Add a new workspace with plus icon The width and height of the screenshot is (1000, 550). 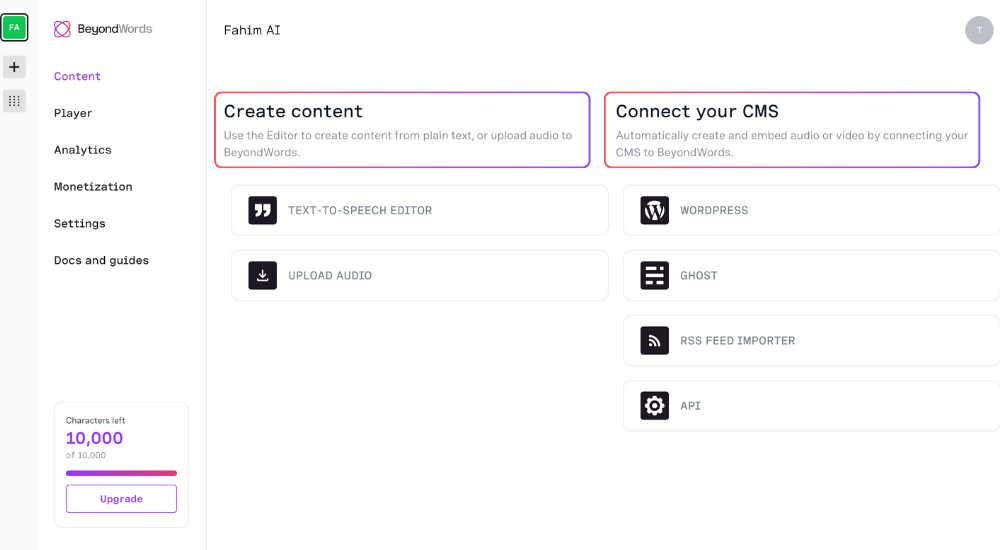[14, 67]
